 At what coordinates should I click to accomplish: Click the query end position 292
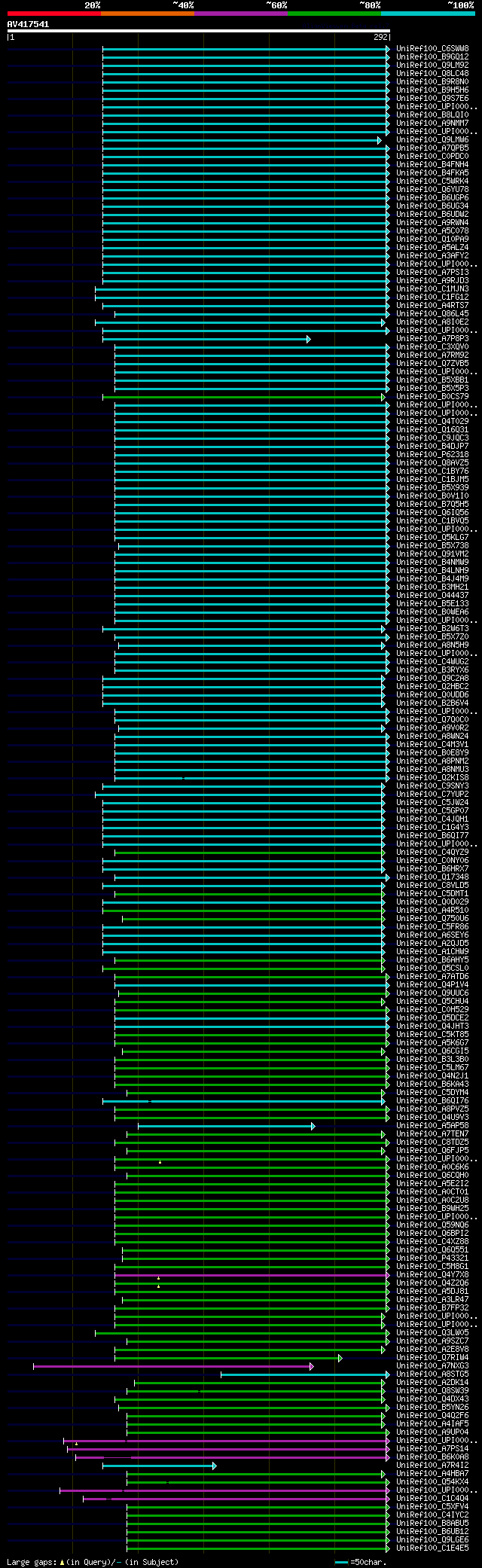coord(380,37)
